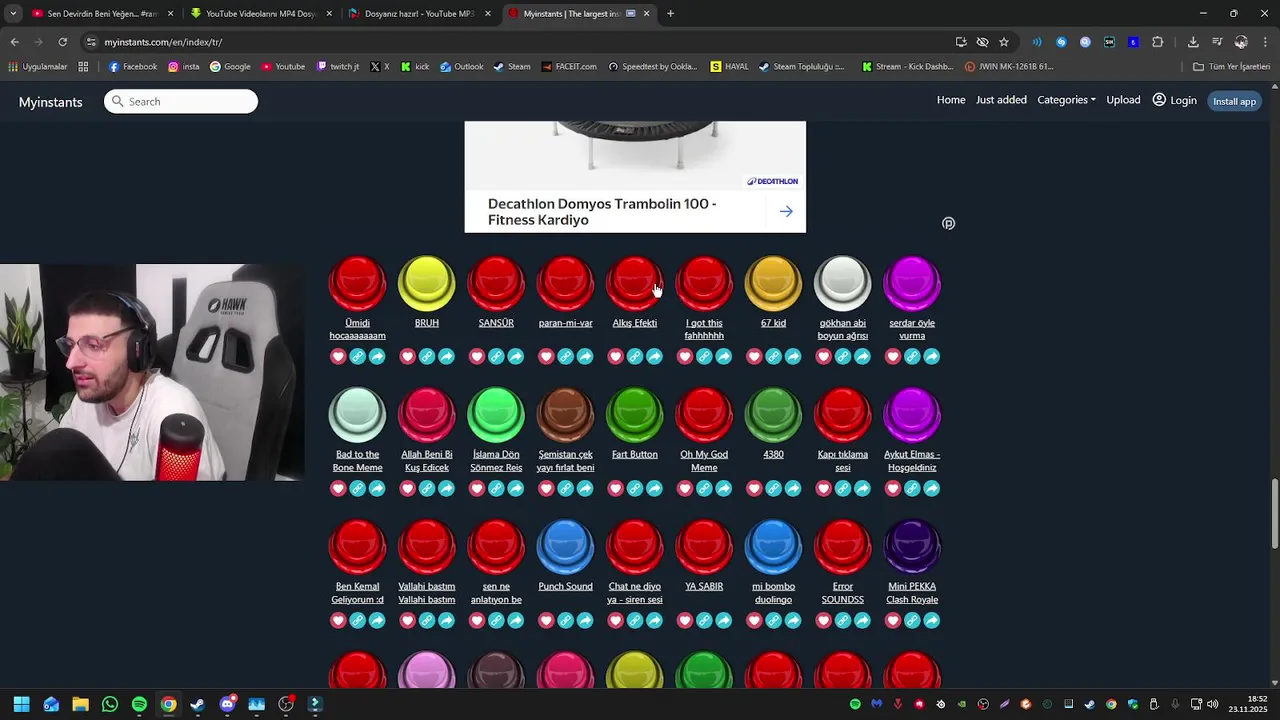Favorite the BRUH sound with heart
The height and width of the screenshot is (720, 1280).
tap(407, 356)
